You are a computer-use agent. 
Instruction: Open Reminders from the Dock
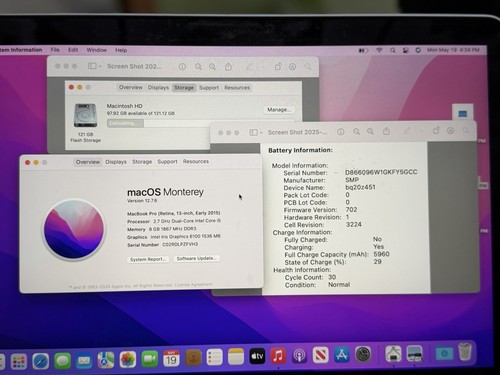click(214, 358)
